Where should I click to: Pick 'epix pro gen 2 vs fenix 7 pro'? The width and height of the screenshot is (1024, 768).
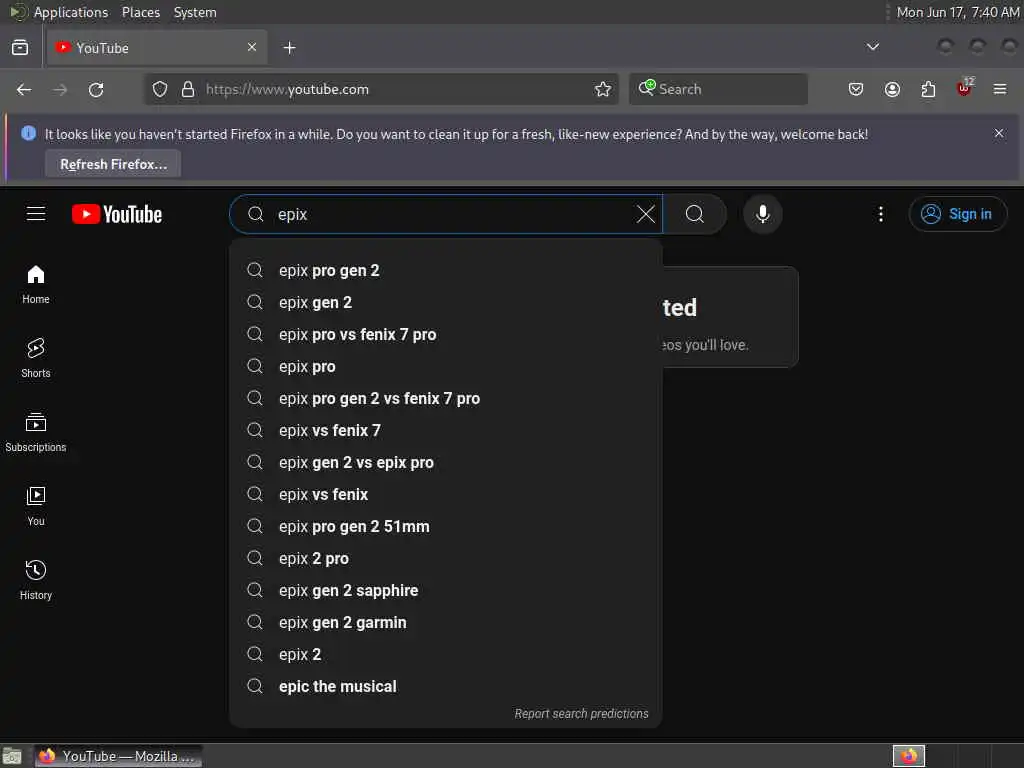point(445,398)
